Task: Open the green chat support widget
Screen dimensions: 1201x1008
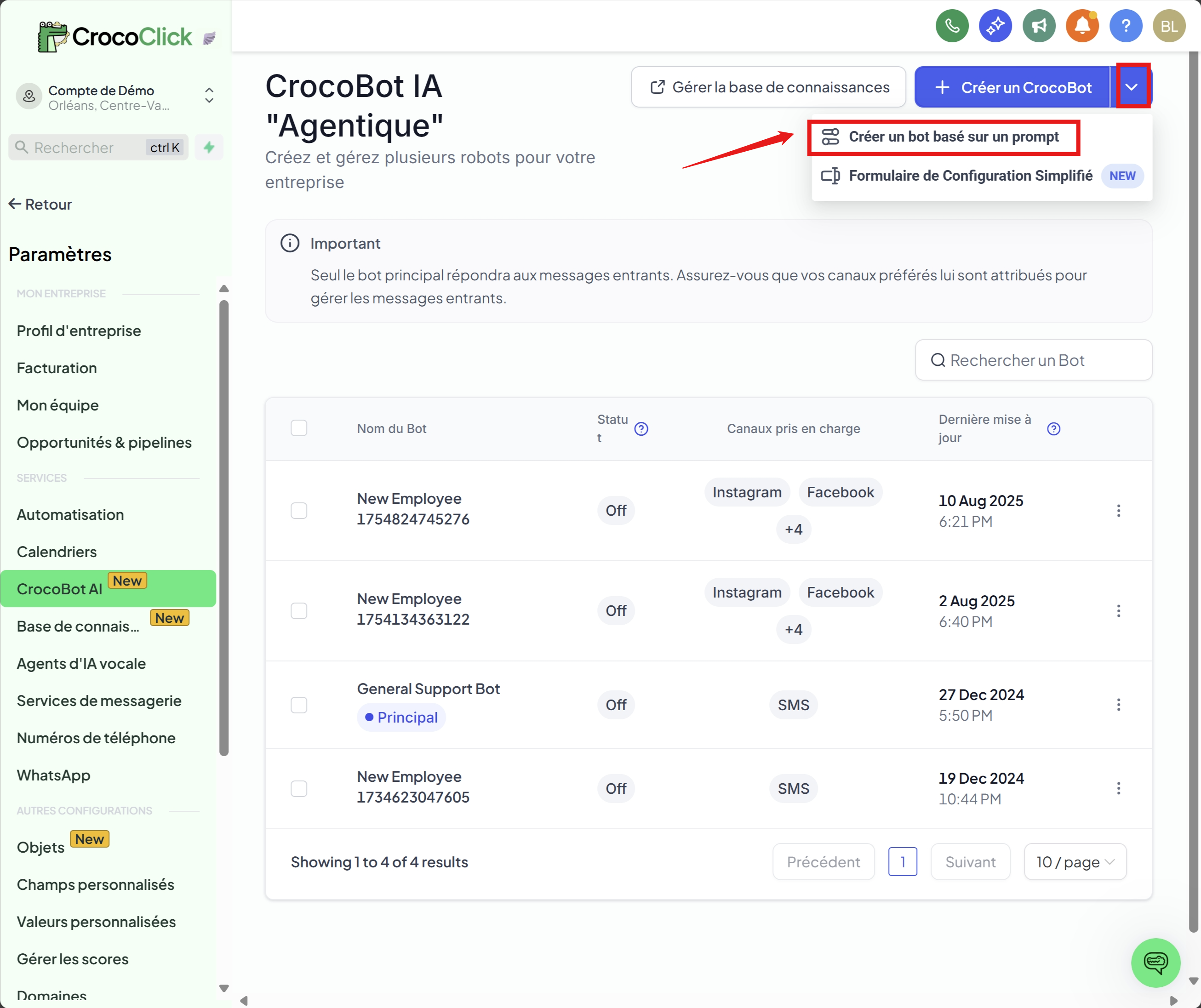Action: (x=1155, y=963)
